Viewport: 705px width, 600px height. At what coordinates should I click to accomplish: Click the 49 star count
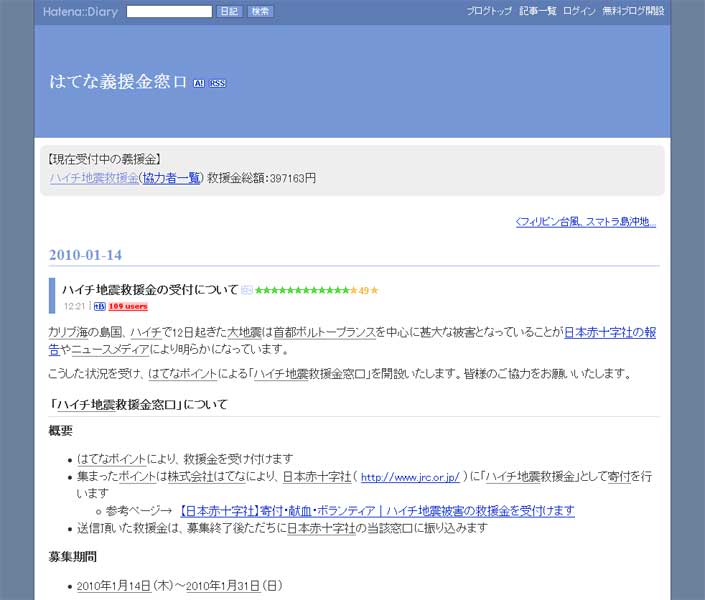pyautogui.click(x=363, y=291)
